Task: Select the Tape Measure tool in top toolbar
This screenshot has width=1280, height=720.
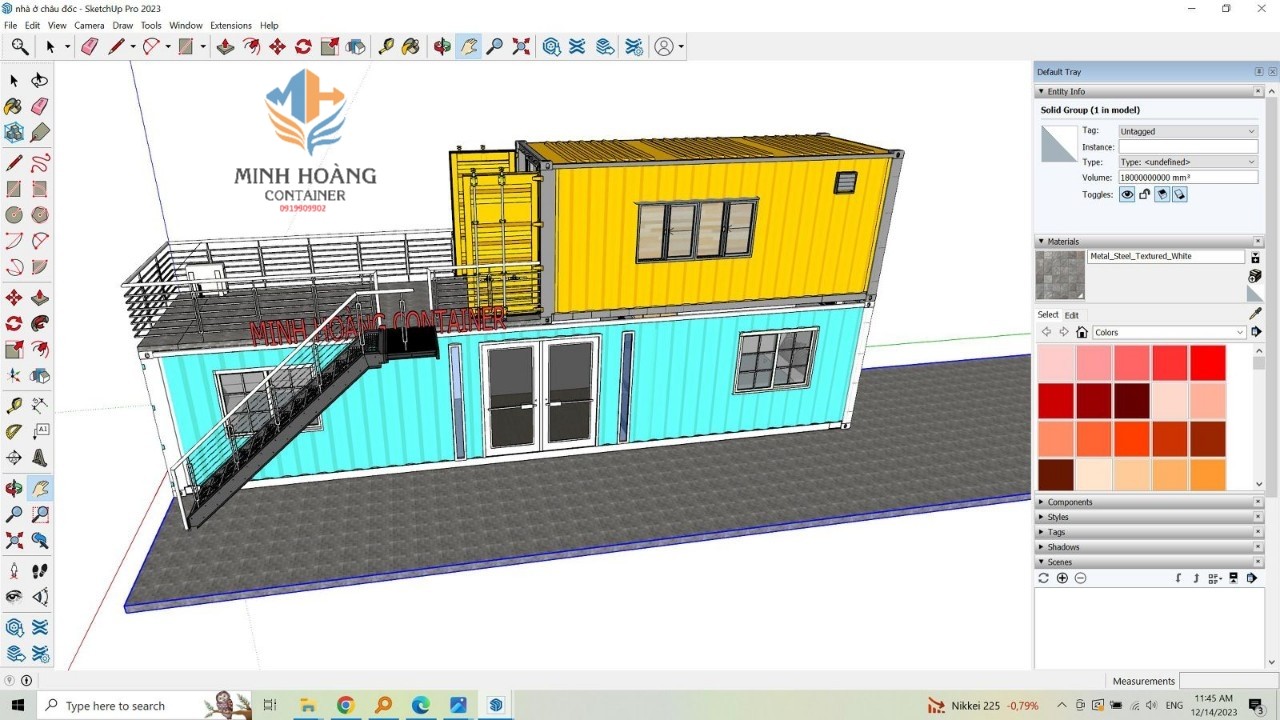Action: point(385,47)
